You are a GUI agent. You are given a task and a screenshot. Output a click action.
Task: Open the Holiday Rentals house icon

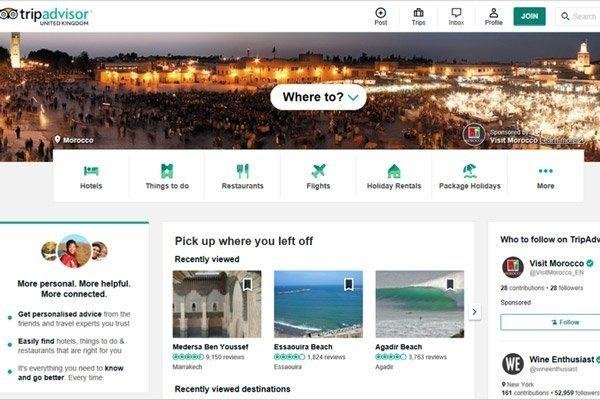click(x=394, y=171)
